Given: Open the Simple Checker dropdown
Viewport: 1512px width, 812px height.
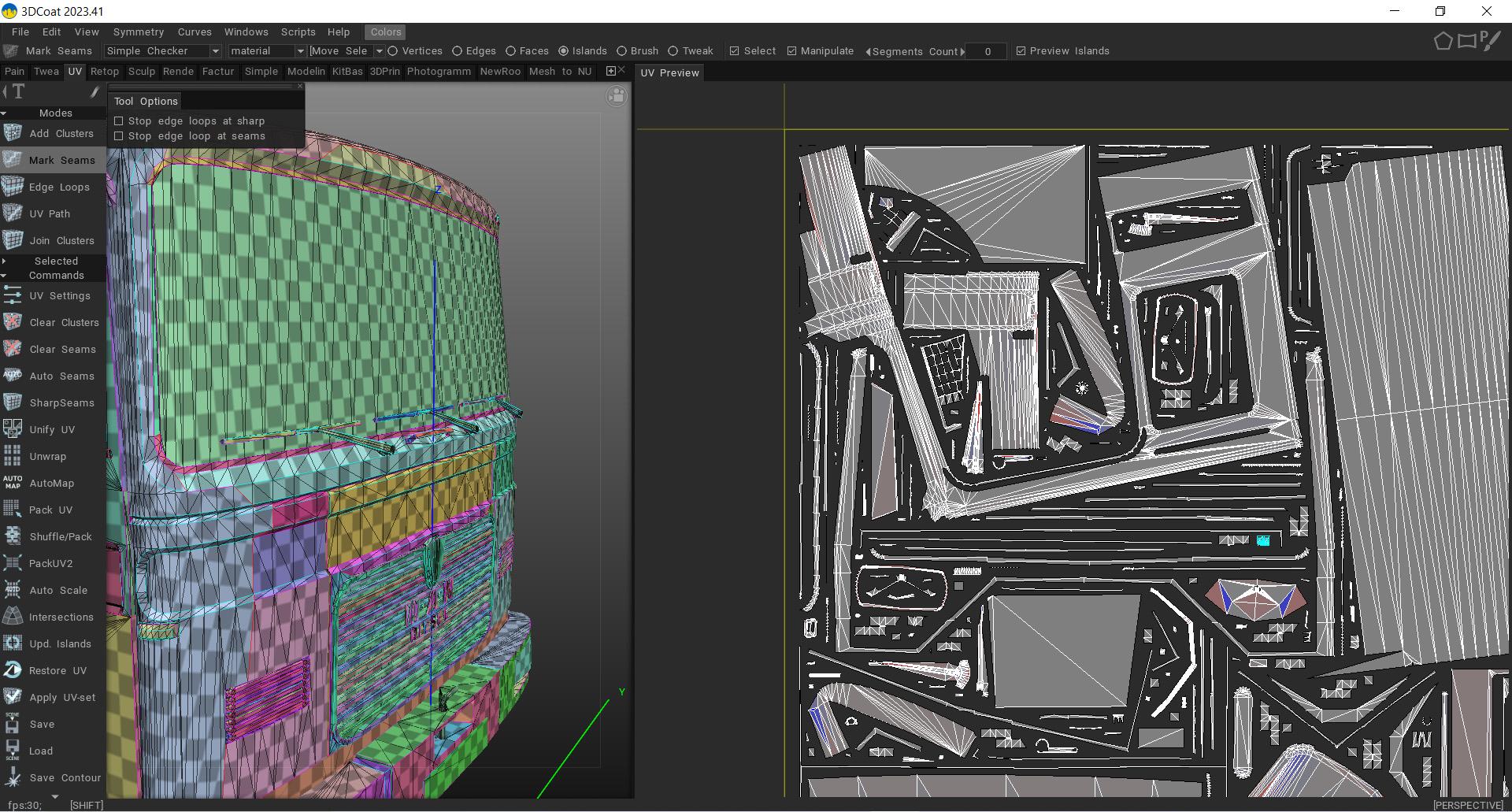Looking at the screenshot, I should click(162, 51).
